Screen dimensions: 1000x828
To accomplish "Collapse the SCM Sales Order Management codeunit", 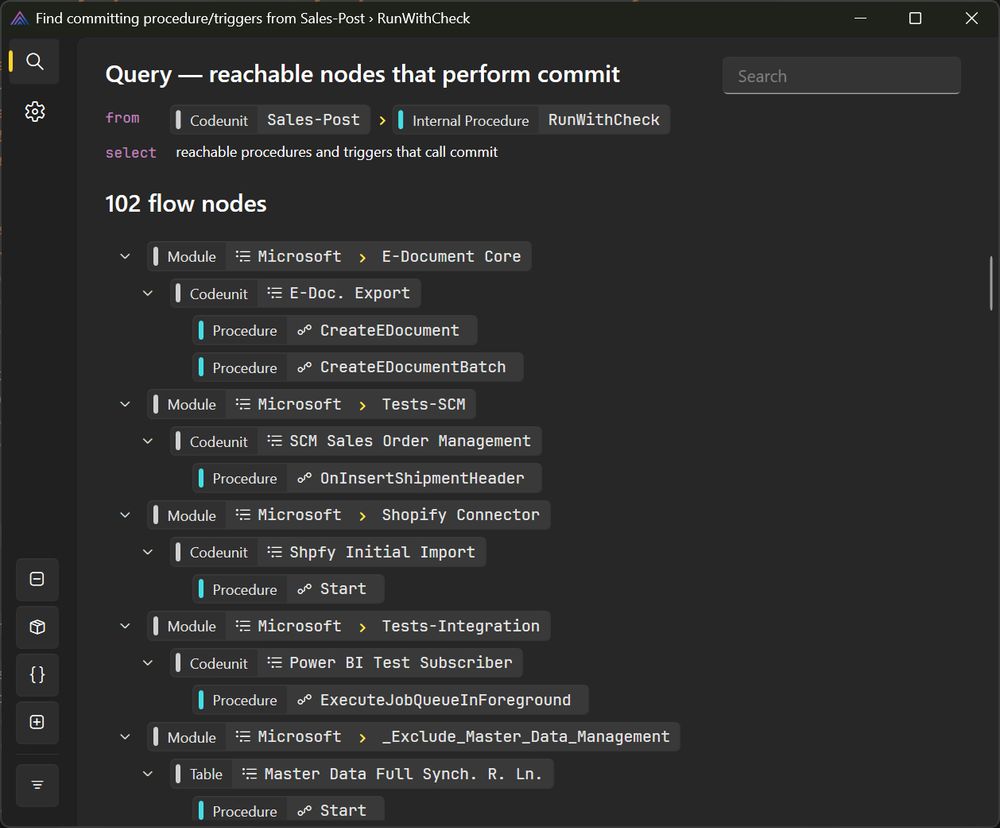I will click(x=148, y=441).
